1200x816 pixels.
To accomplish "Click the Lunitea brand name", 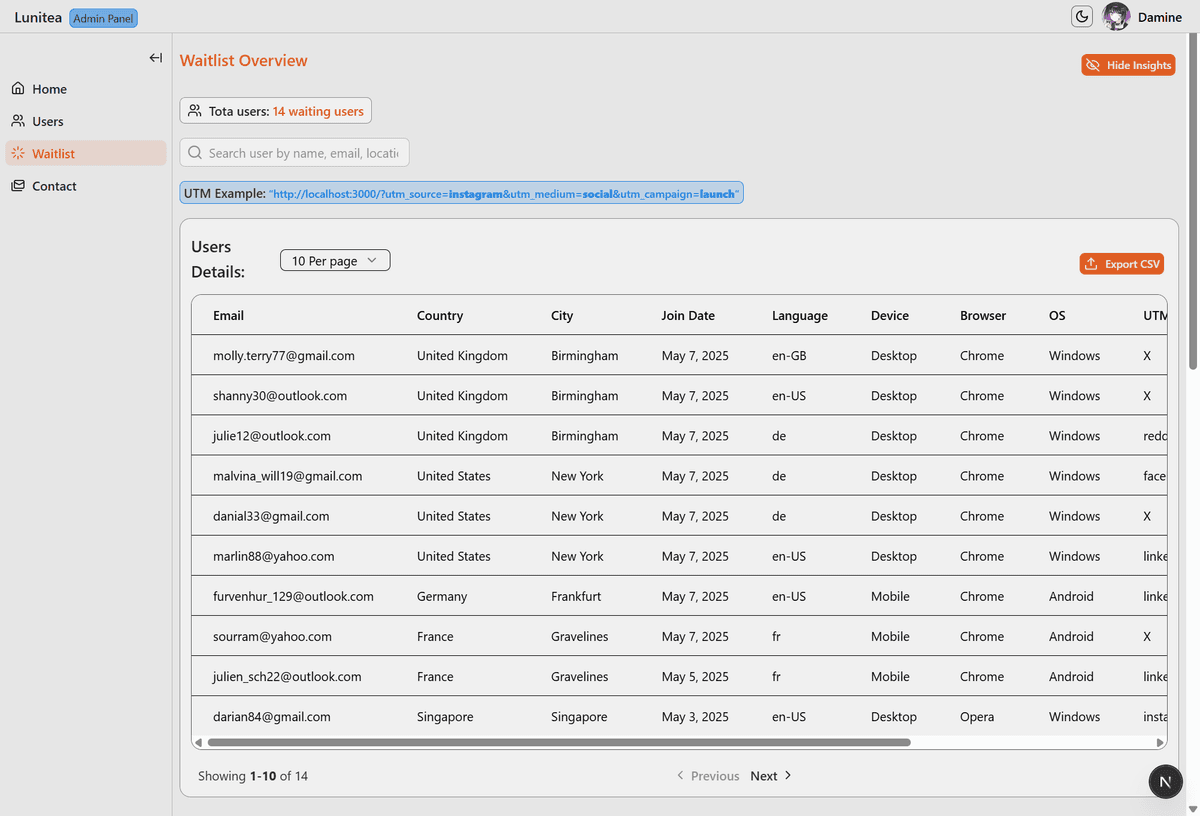I will click(38, 17).
